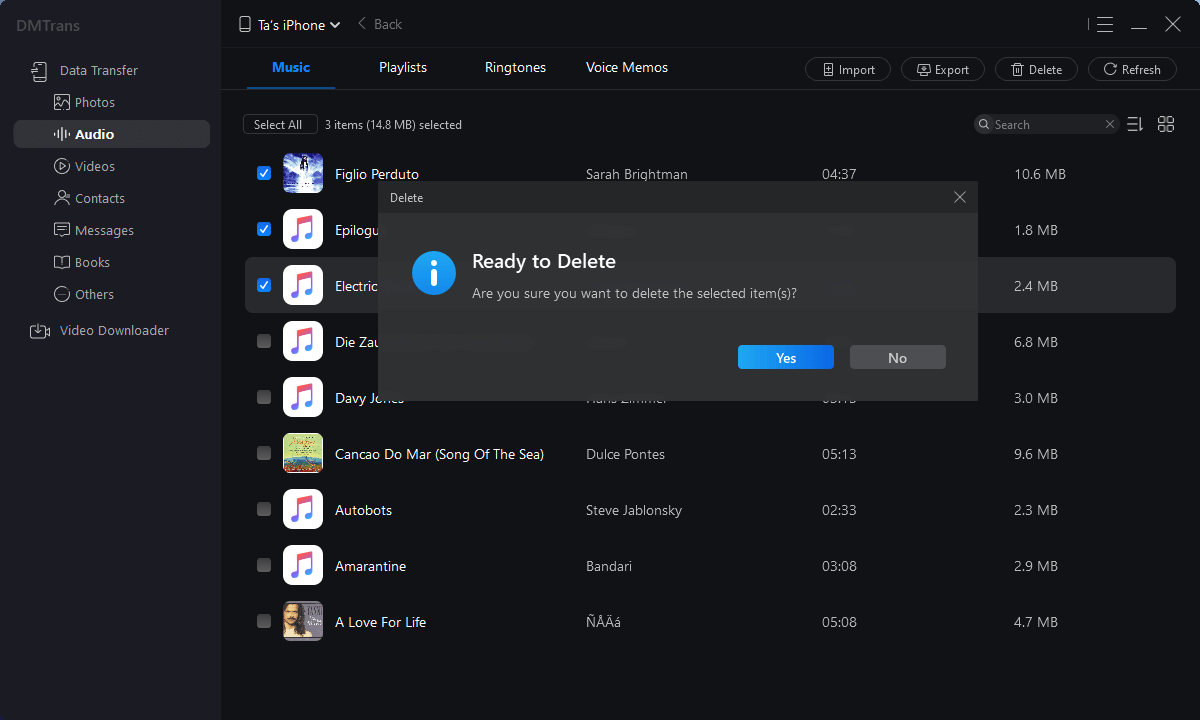Screen dimensions: 1200x720
Task: Click the Cancao Do Mar album thumbnail
Action: [303, 453]
